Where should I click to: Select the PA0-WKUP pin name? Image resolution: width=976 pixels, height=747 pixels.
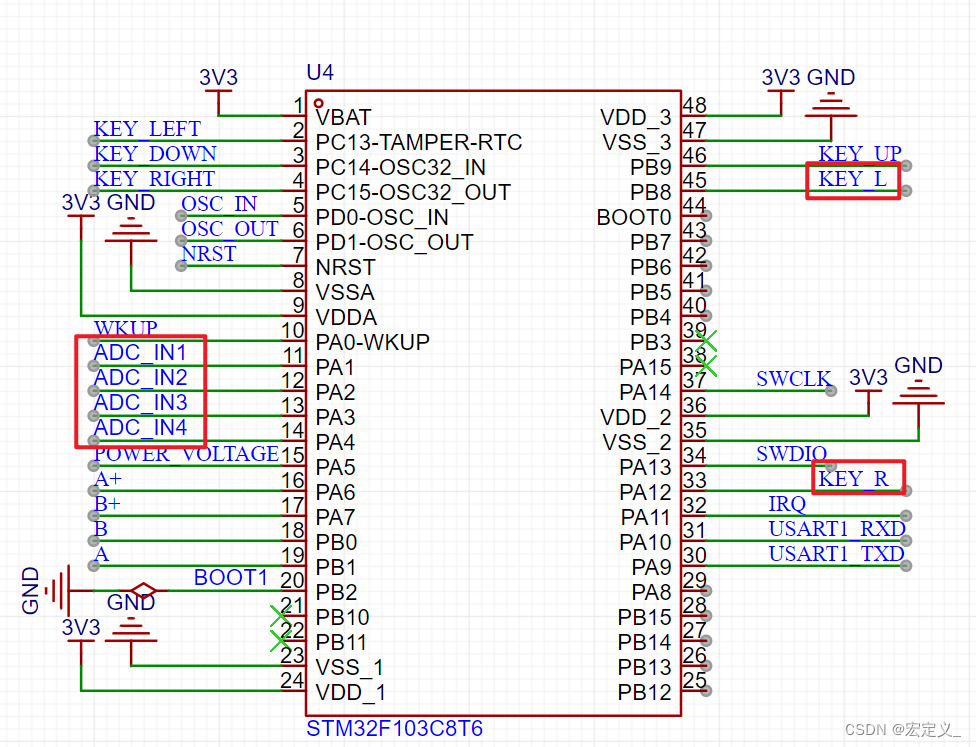tap(372, 342)
